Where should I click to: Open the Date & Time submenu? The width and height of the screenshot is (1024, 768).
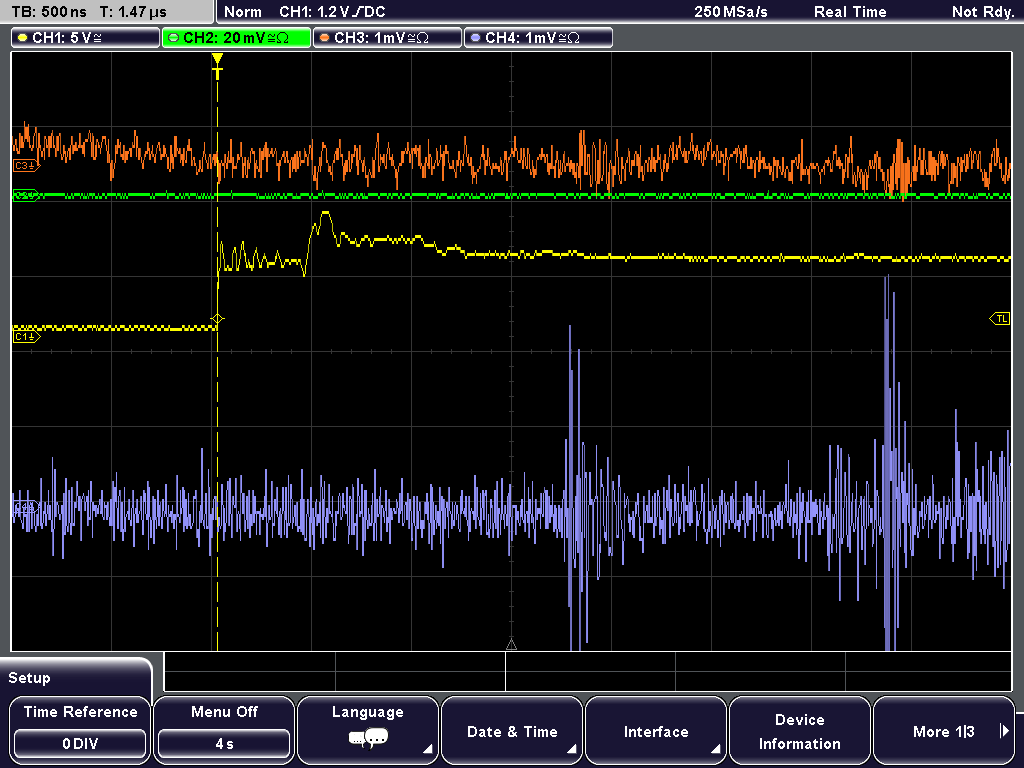point(512,729)
